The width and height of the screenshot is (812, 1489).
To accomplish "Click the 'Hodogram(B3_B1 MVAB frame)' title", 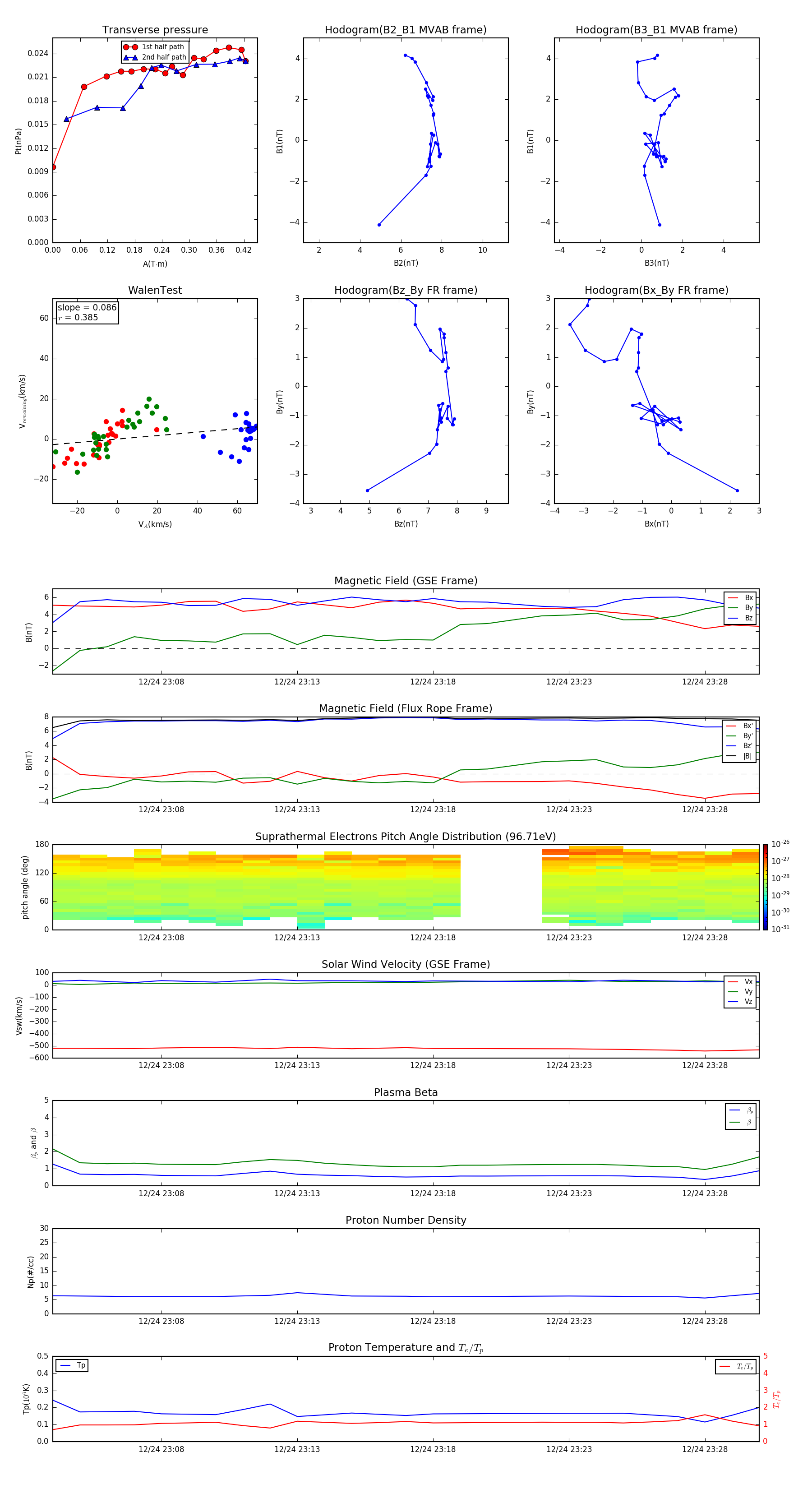I will click(656, 30).
